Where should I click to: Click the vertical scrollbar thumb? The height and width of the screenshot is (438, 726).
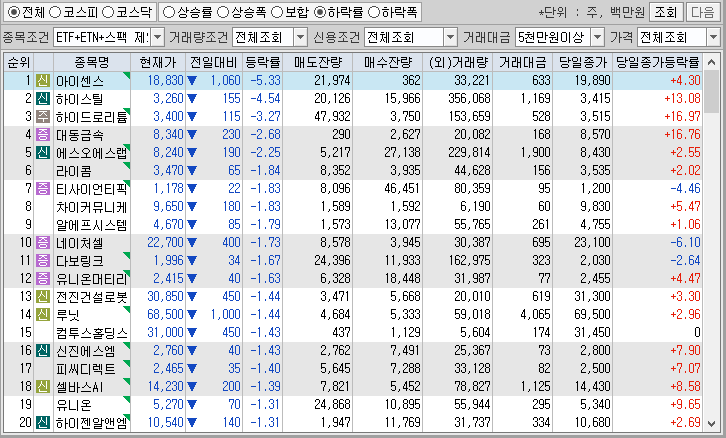pos(711,91)
